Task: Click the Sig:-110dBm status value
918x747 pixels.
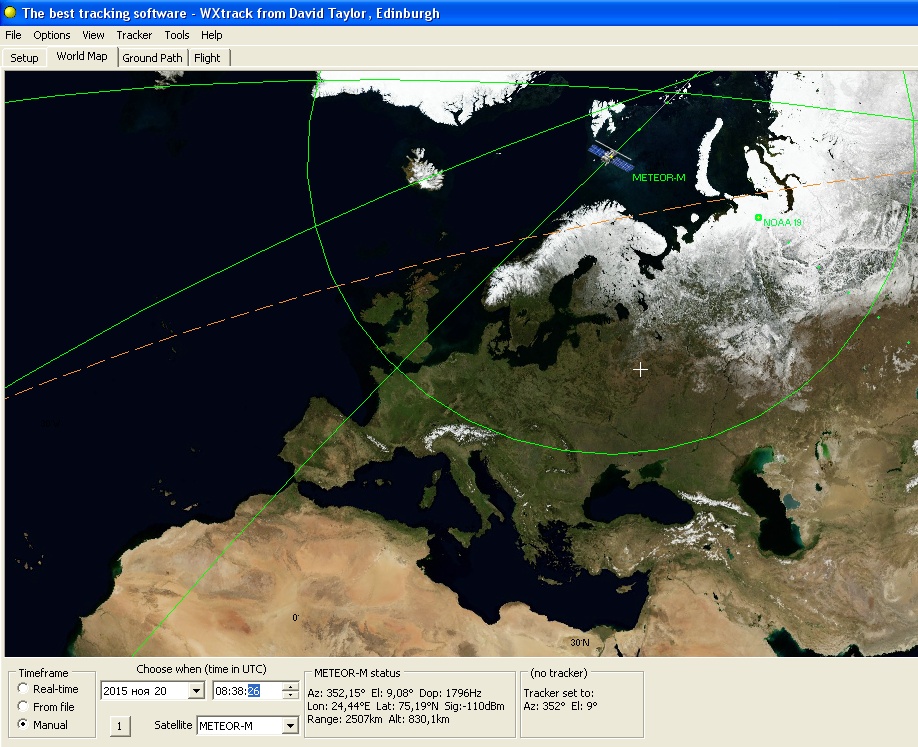Action: click(x=474, y=706)
